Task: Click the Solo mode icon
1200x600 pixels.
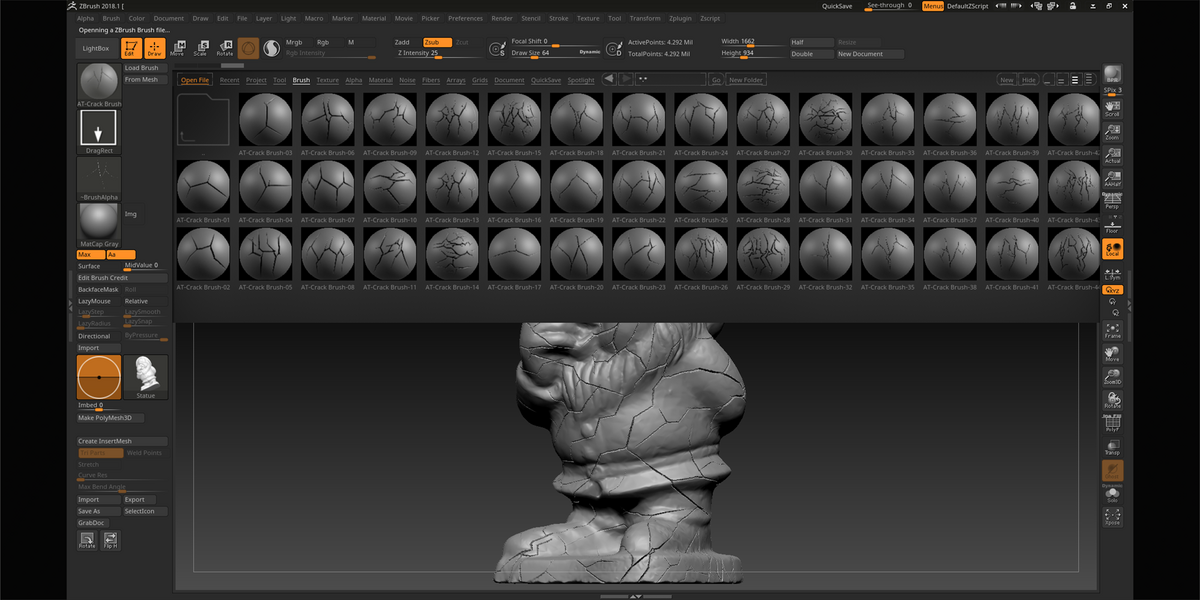Action: [1112, 493]
